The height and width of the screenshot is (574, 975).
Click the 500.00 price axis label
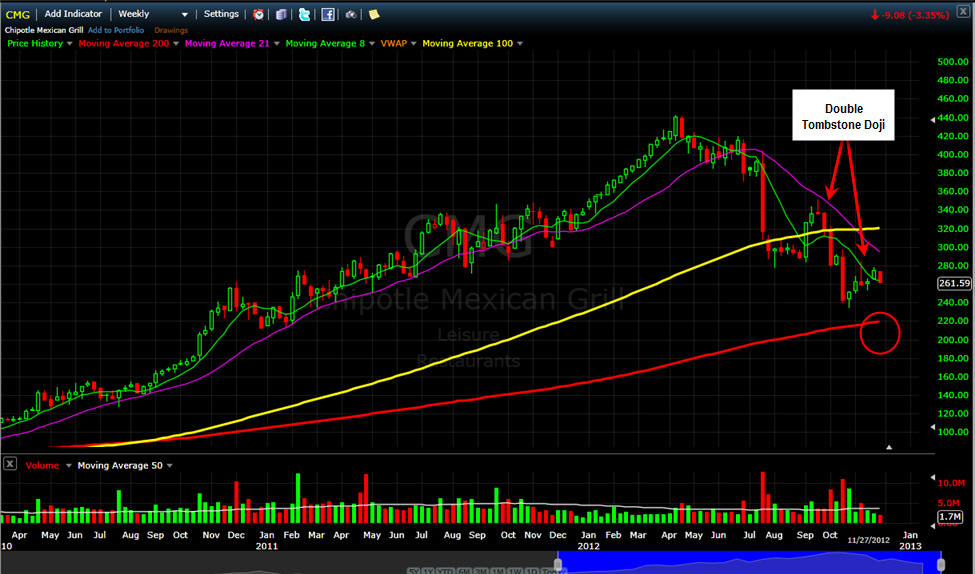[x=953, y=62]
